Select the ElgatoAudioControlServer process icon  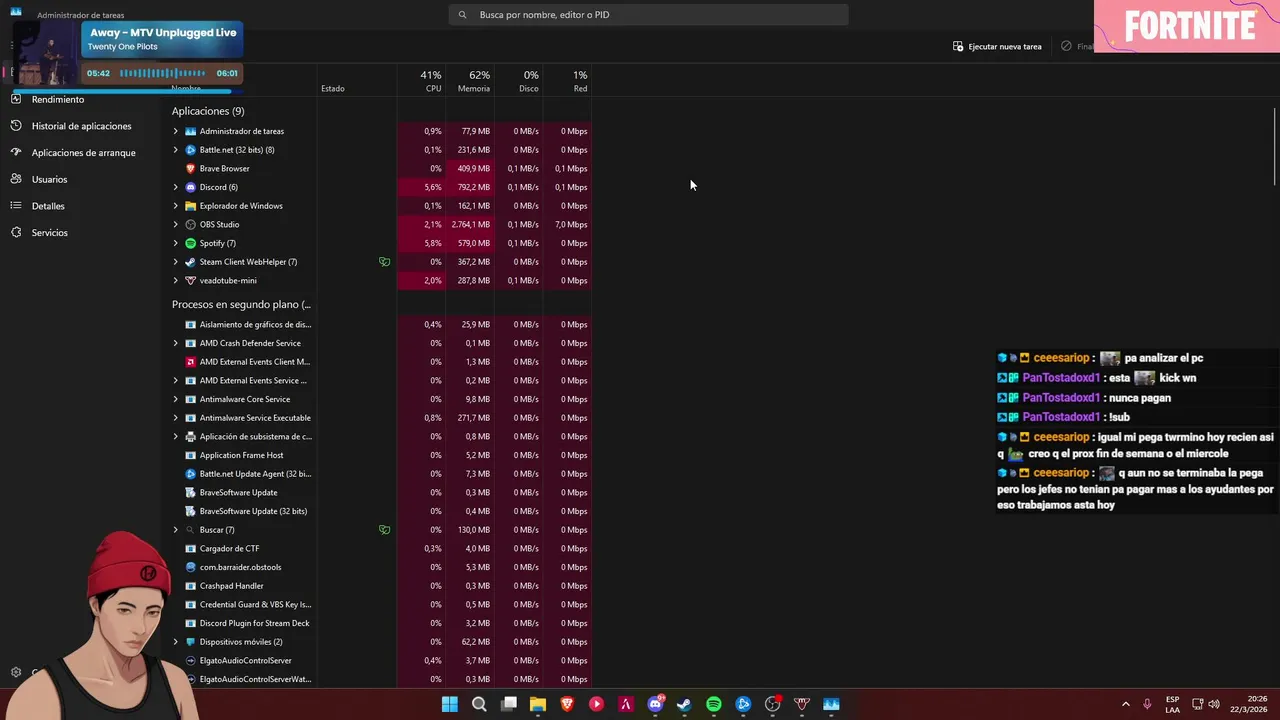(191, 660)
